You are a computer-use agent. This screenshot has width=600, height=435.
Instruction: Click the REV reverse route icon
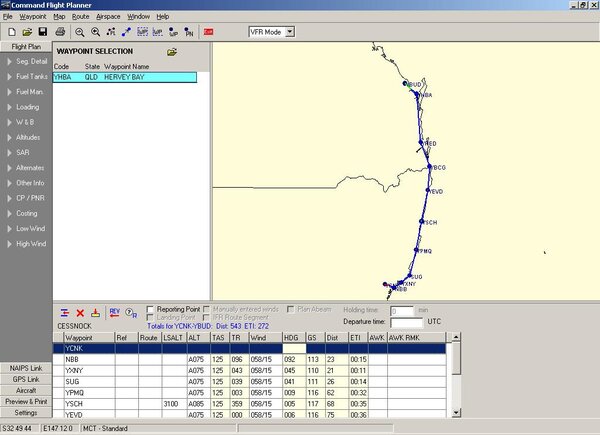[114, 312]
